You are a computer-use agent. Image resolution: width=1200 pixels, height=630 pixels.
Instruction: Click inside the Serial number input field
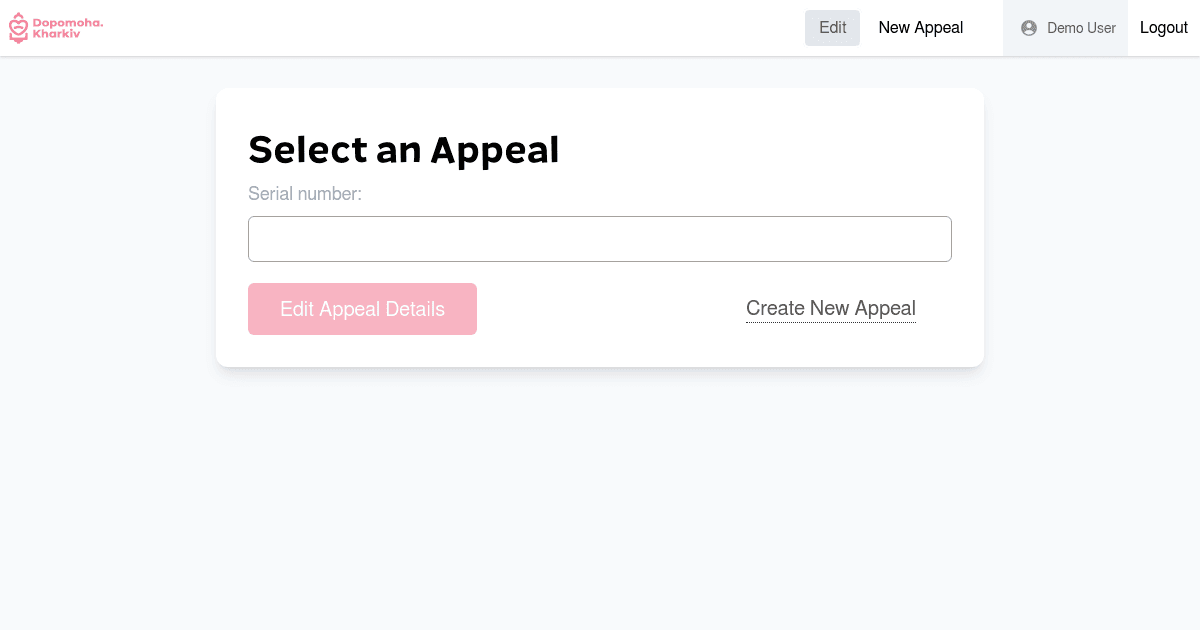coord(599,238)
